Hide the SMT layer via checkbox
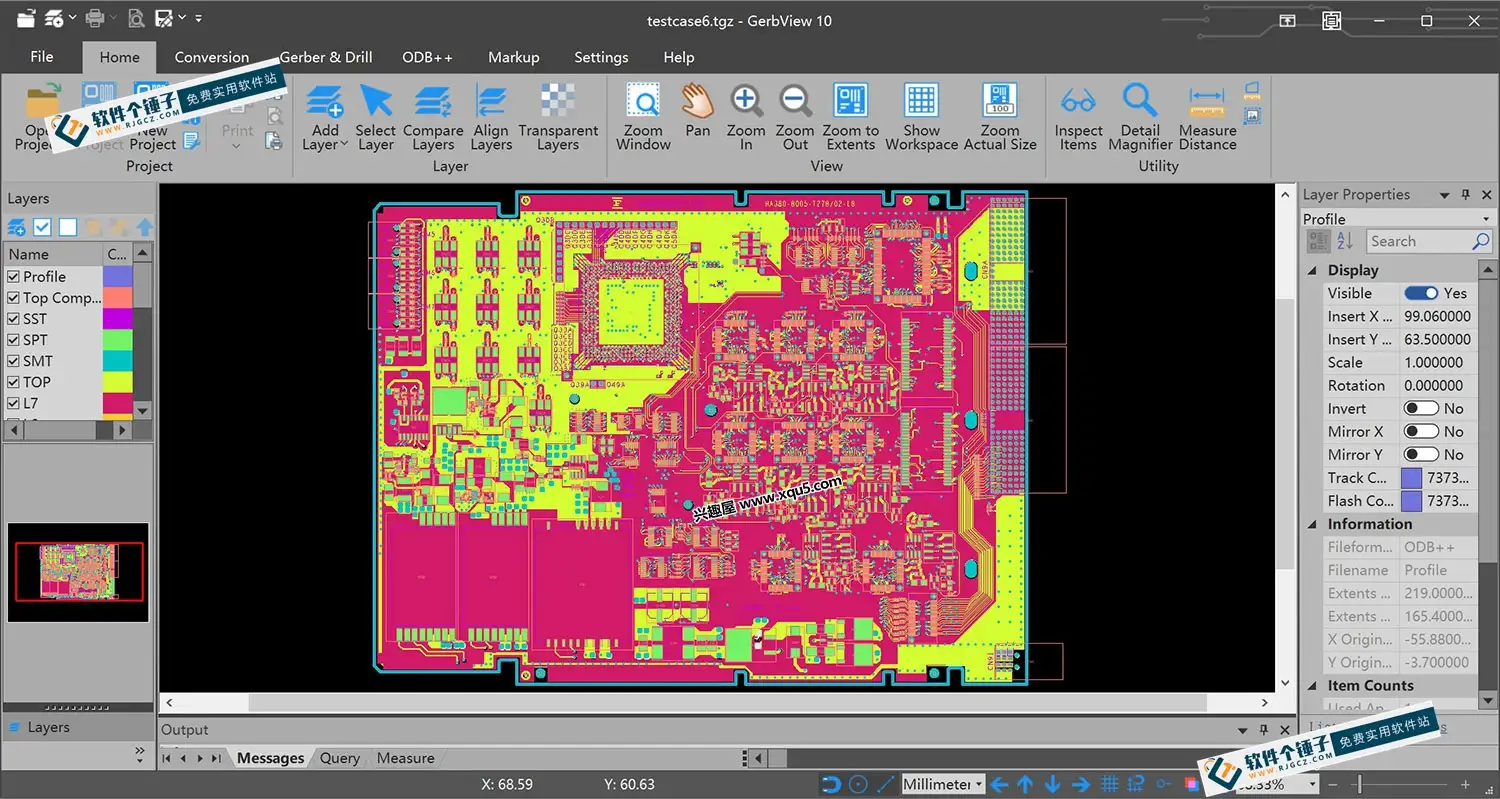The width and height of the screenshot is (1500, 799). (14, 361)
